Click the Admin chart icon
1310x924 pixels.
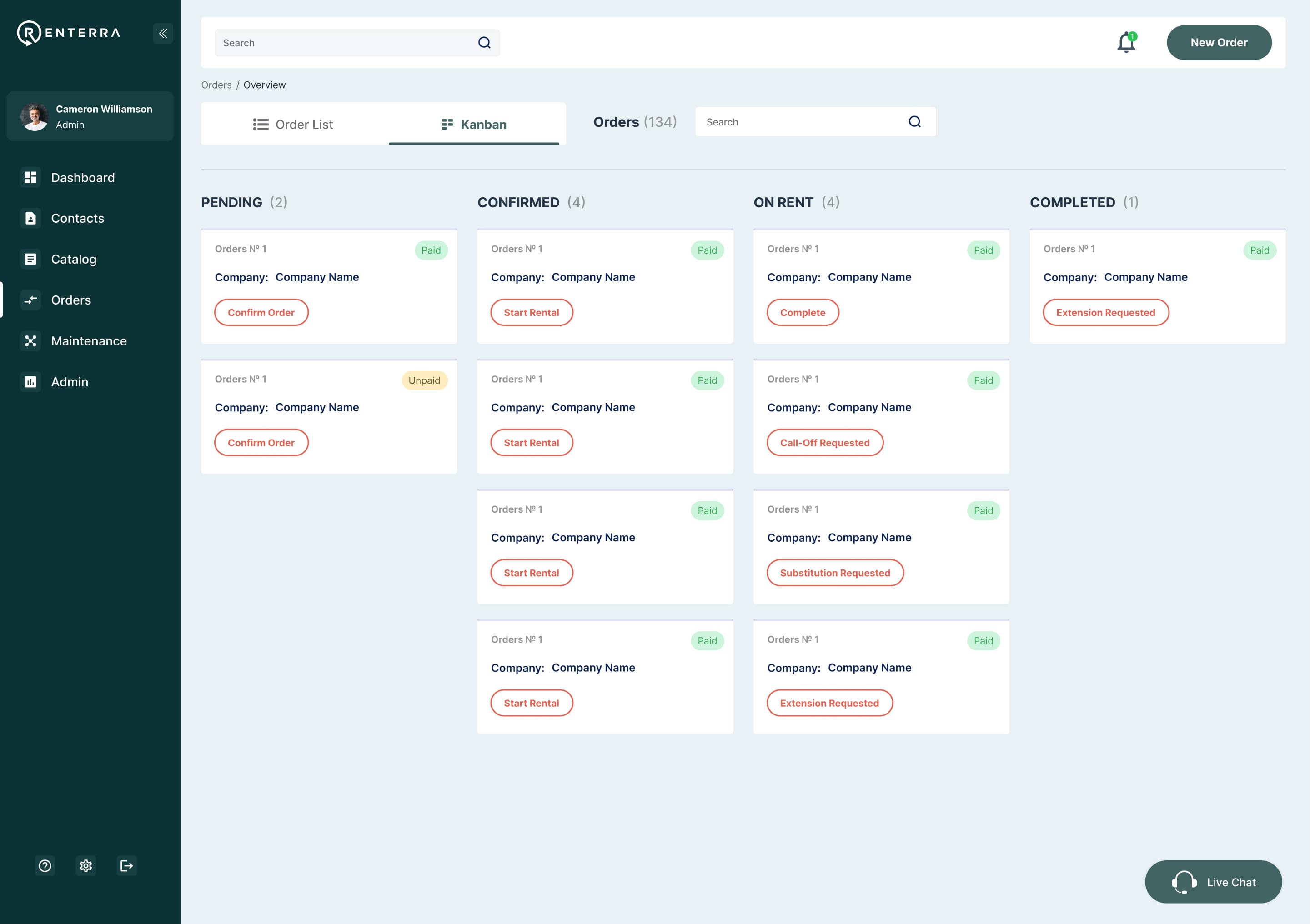click(31, 382)
